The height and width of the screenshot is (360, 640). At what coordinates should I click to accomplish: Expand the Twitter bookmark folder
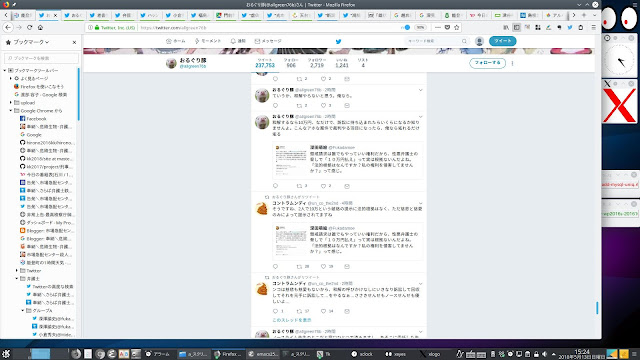click(17, 271)
